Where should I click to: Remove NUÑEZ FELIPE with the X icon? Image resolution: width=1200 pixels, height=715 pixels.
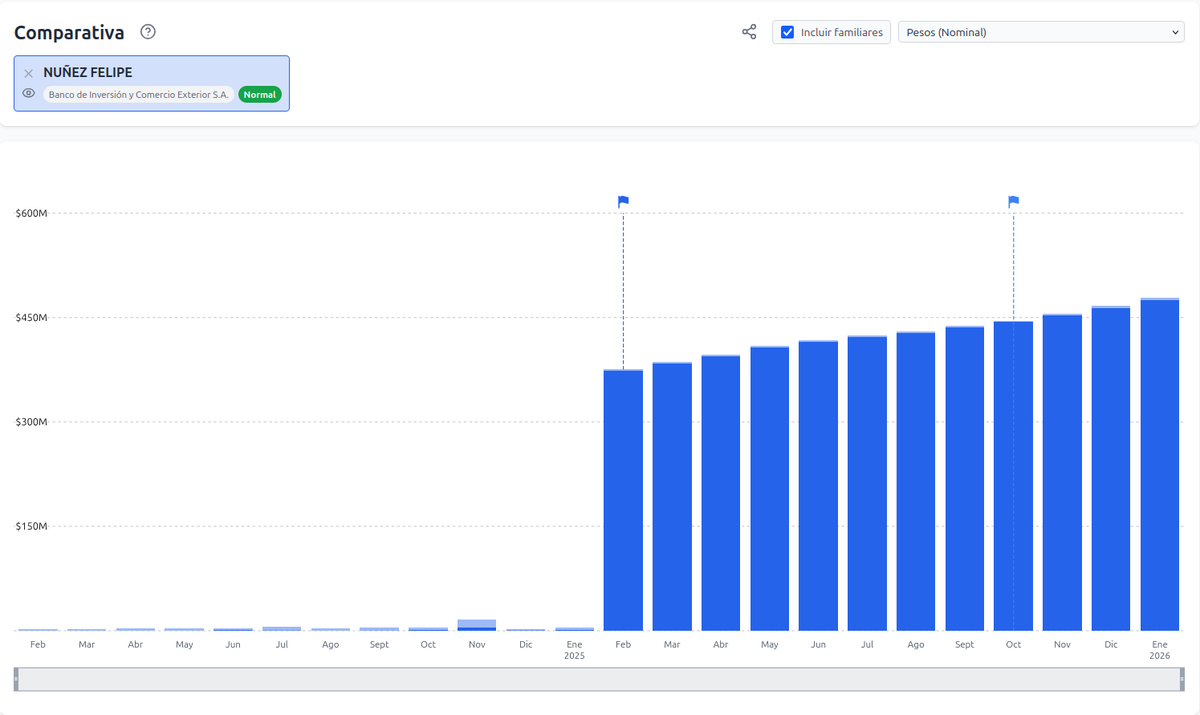(29, 73)
